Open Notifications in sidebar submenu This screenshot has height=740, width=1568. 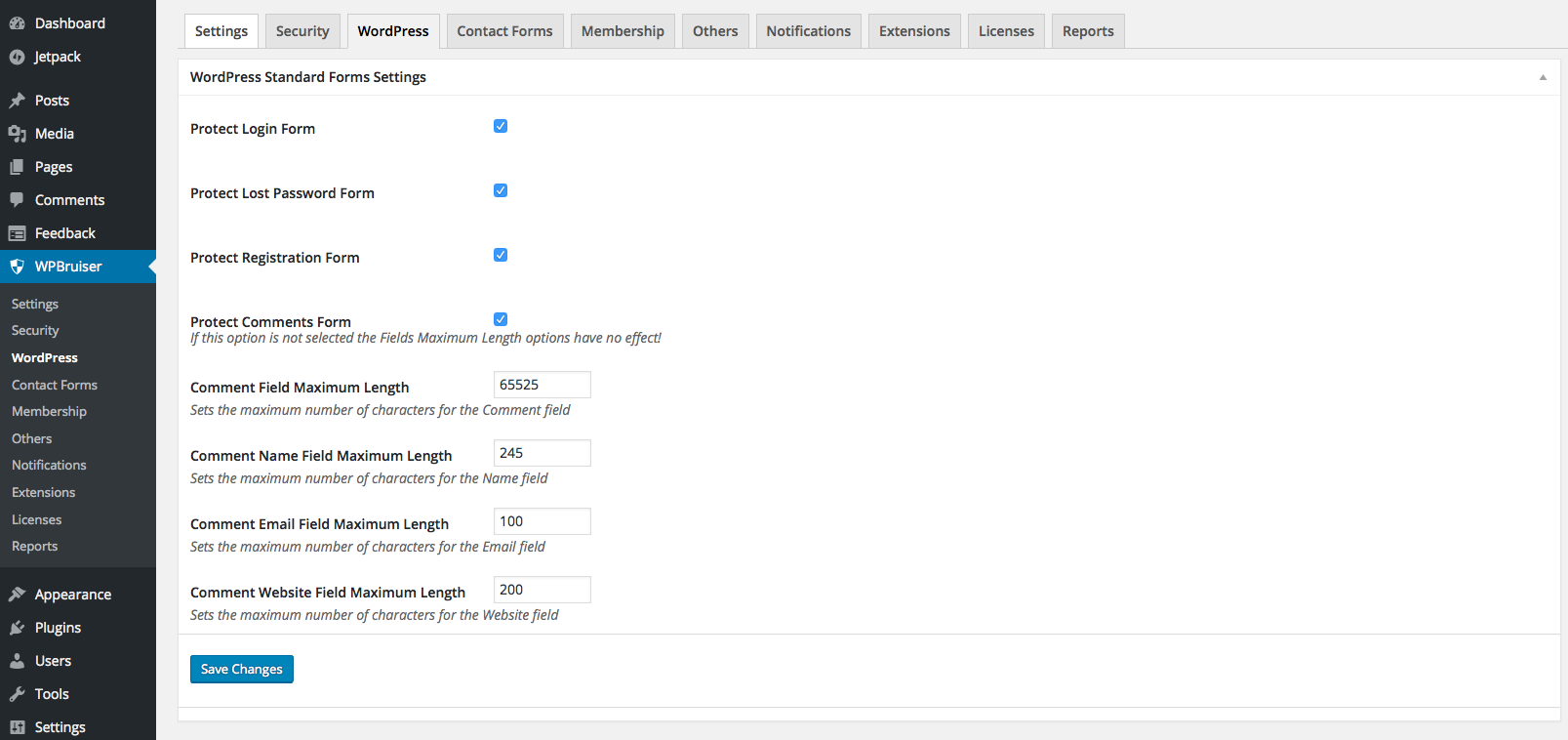pyautogui.click(x=78, y=466)
